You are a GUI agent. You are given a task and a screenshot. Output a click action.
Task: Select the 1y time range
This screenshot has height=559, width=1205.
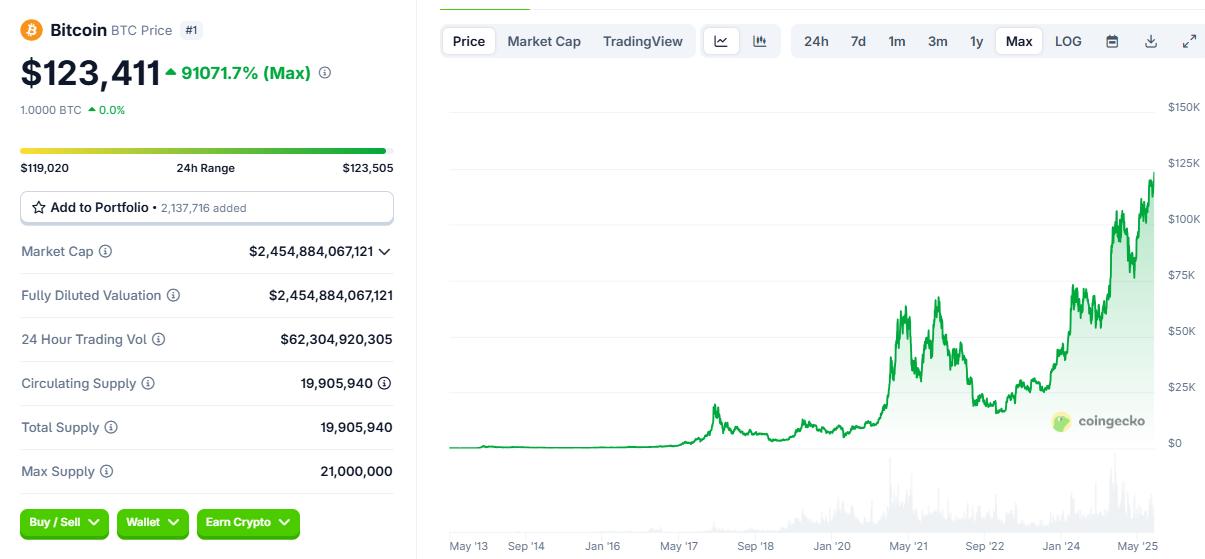click(x=976, y=41)
